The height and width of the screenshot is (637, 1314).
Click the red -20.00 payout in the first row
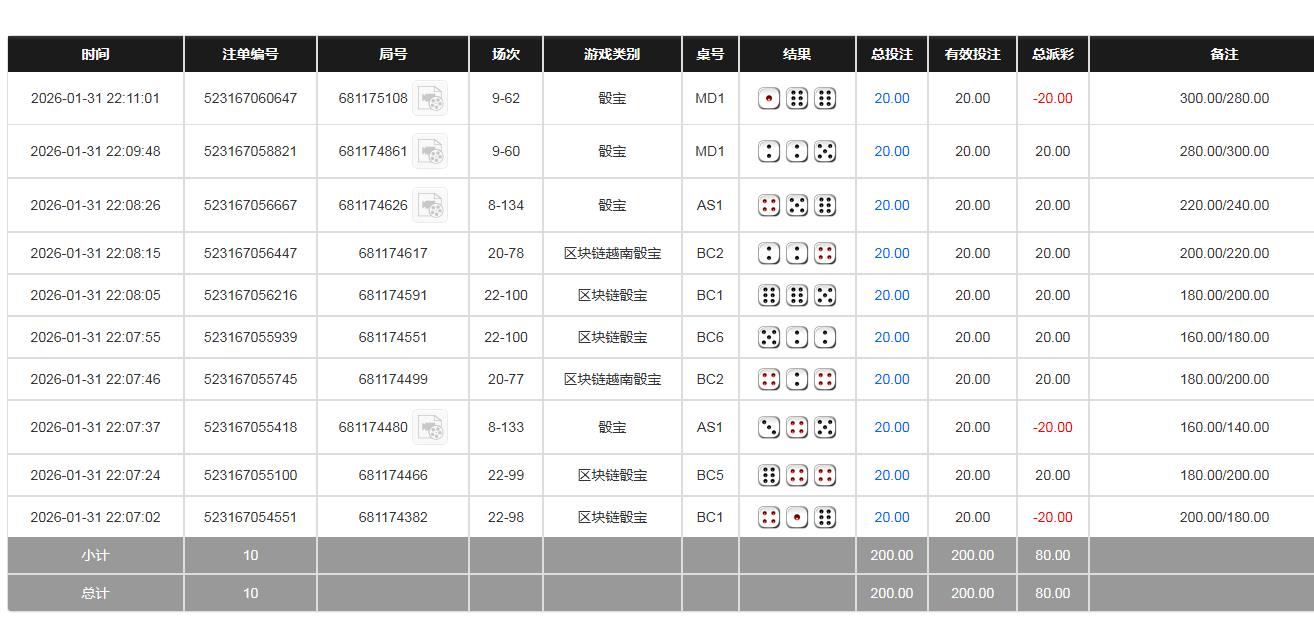click(x=1052, y=98)
